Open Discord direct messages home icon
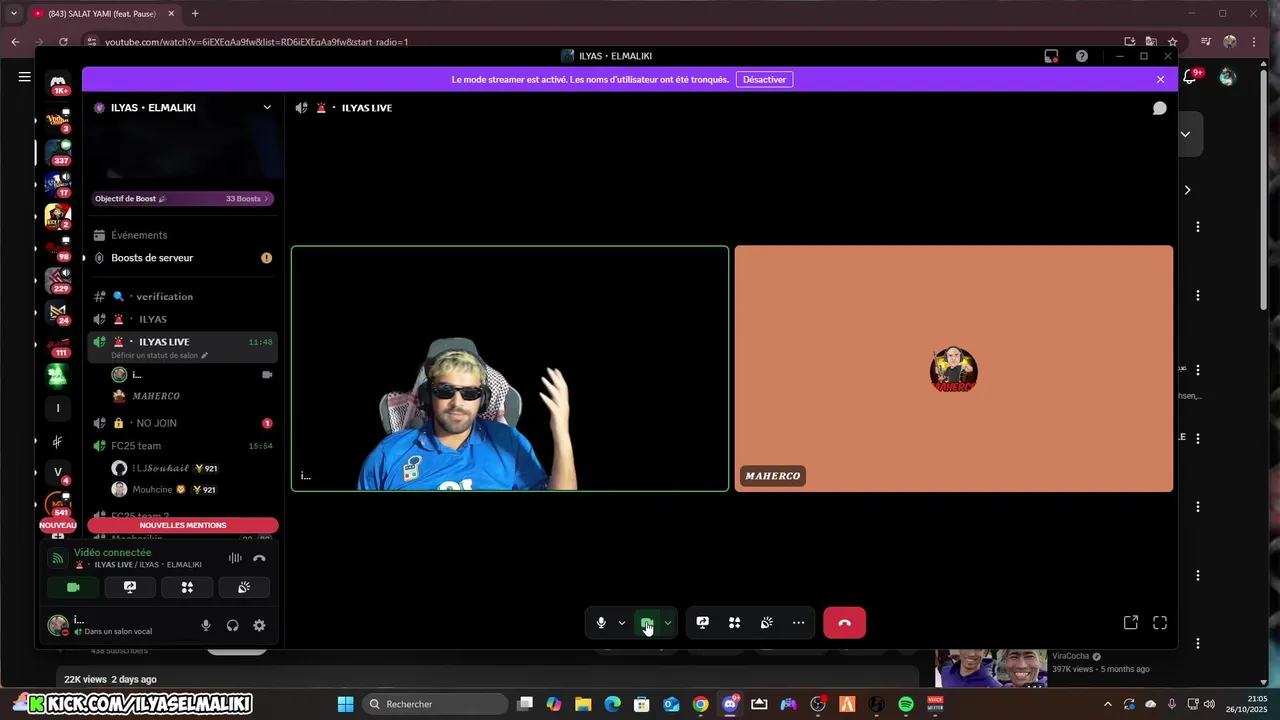 [58, 81]
